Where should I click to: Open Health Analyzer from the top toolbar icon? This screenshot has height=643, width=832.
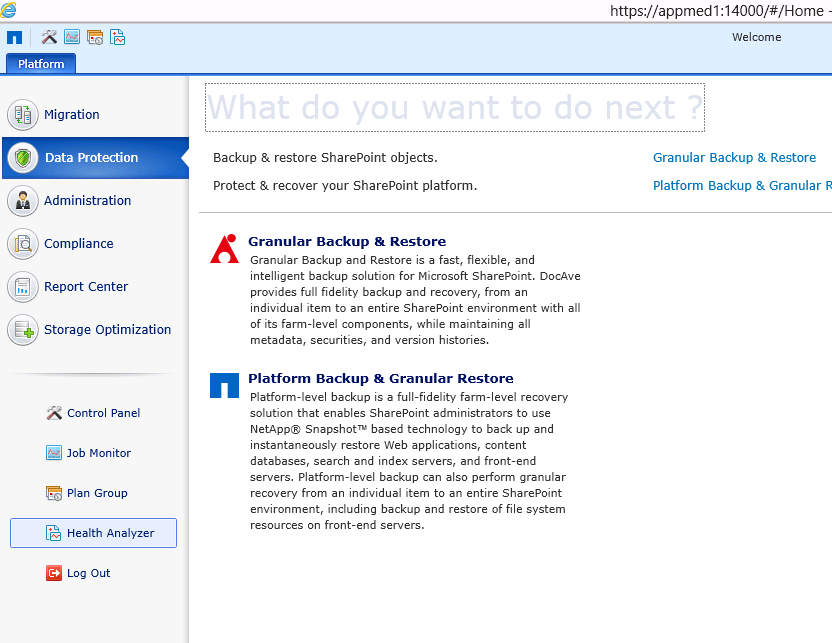click(118, 38)
